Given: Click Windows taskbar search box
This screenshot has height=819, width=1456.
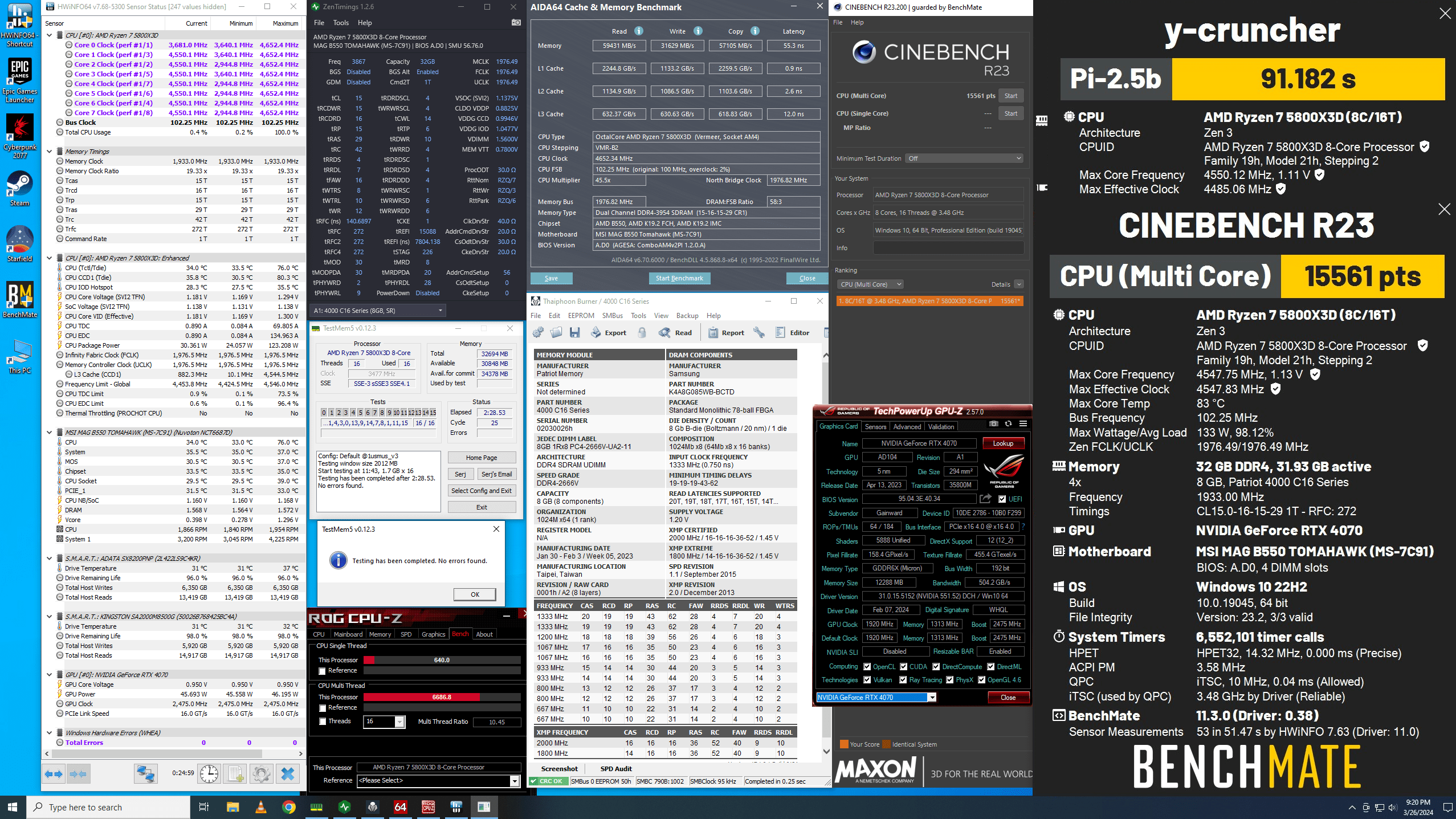Looking at the screenshot, I should pyautogui.click(x=108, y=807).
